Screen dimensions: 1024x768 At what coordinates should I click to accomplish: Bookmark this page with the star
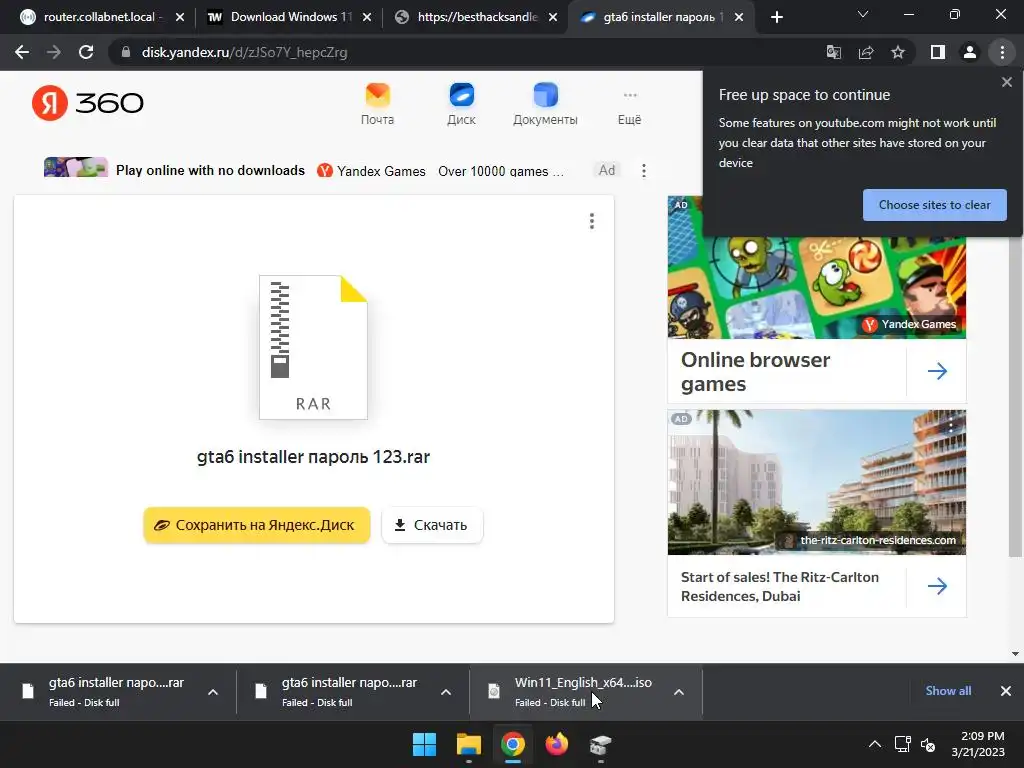[x=898, y=52]
